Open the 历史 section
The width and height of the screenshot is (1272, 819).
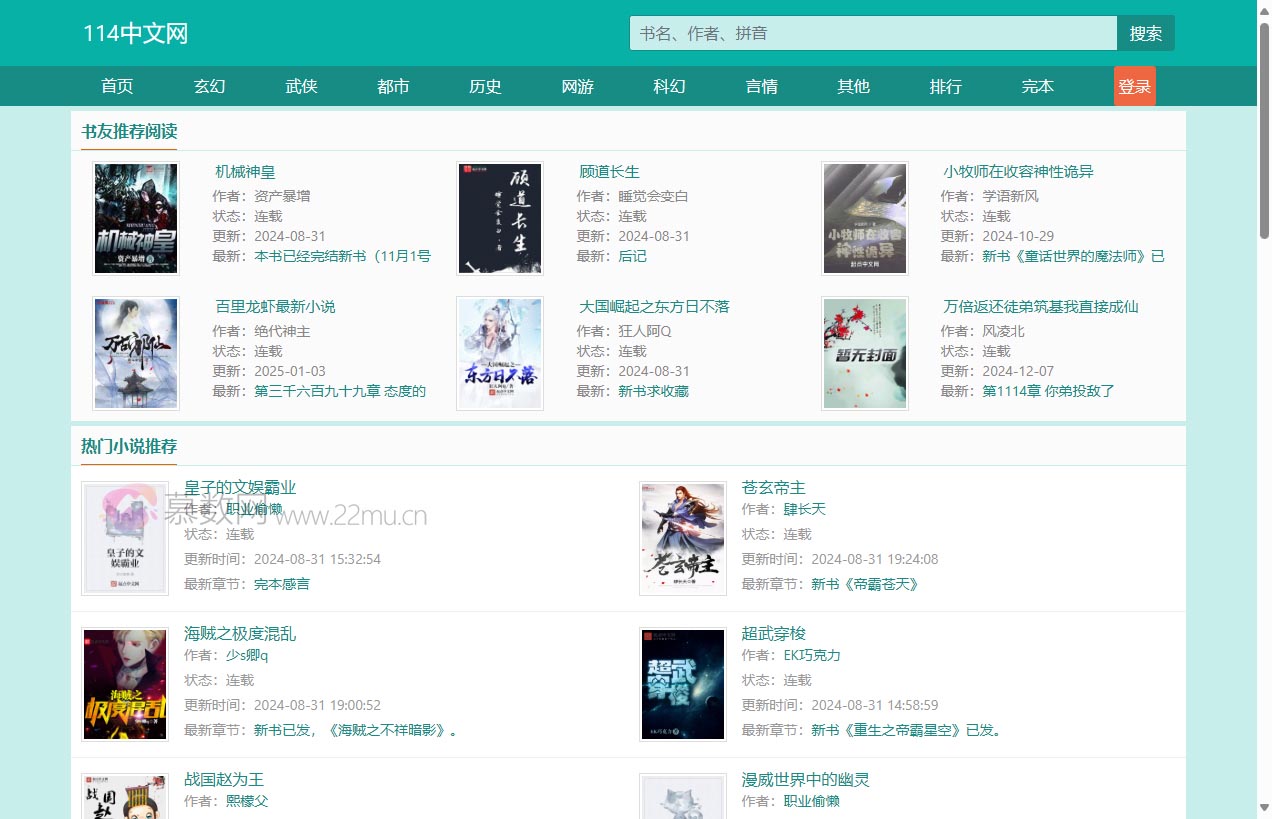coord(485,86)
